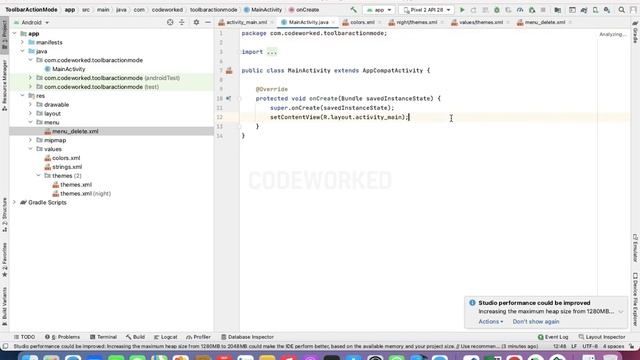Viewport: 640px width, 360px height.
Task: Click the Apply Changes rerun icon
Action: pos(473,10)
